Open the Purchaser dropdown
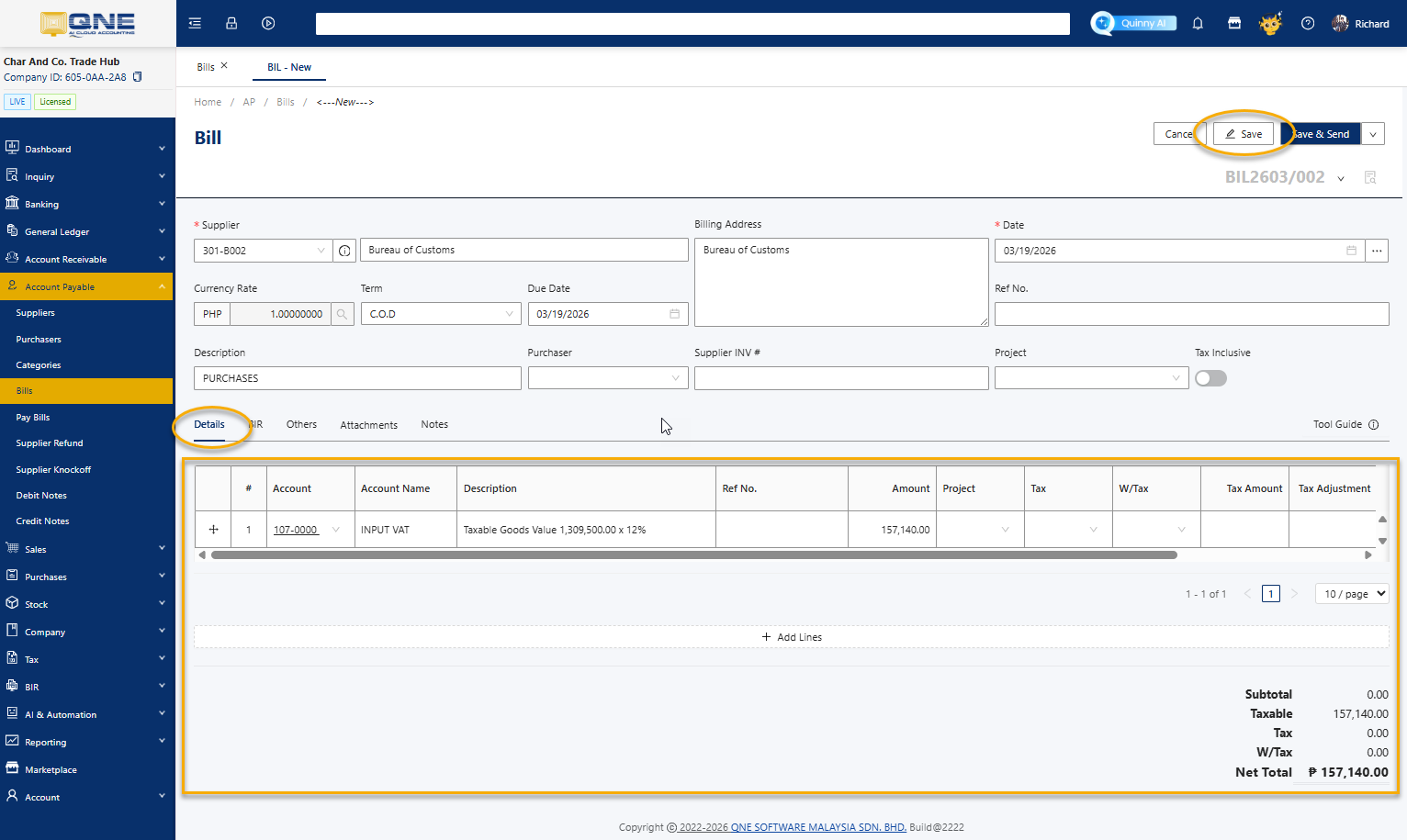Screen dimensions: 1407x840 tap(608, 378)
